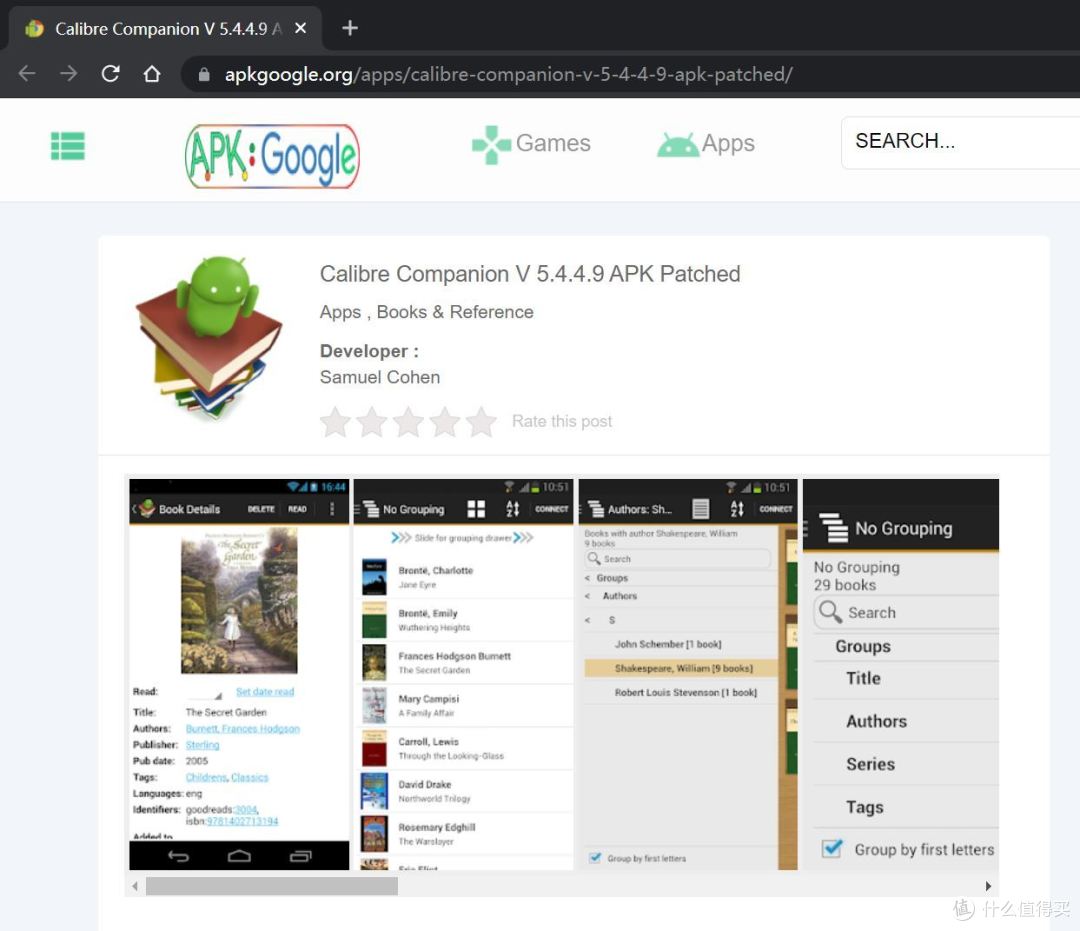Go forward with the browser forward arrow
This screenshot has width=1080, height=931.
pyautogui.click(x=68, y=74)
